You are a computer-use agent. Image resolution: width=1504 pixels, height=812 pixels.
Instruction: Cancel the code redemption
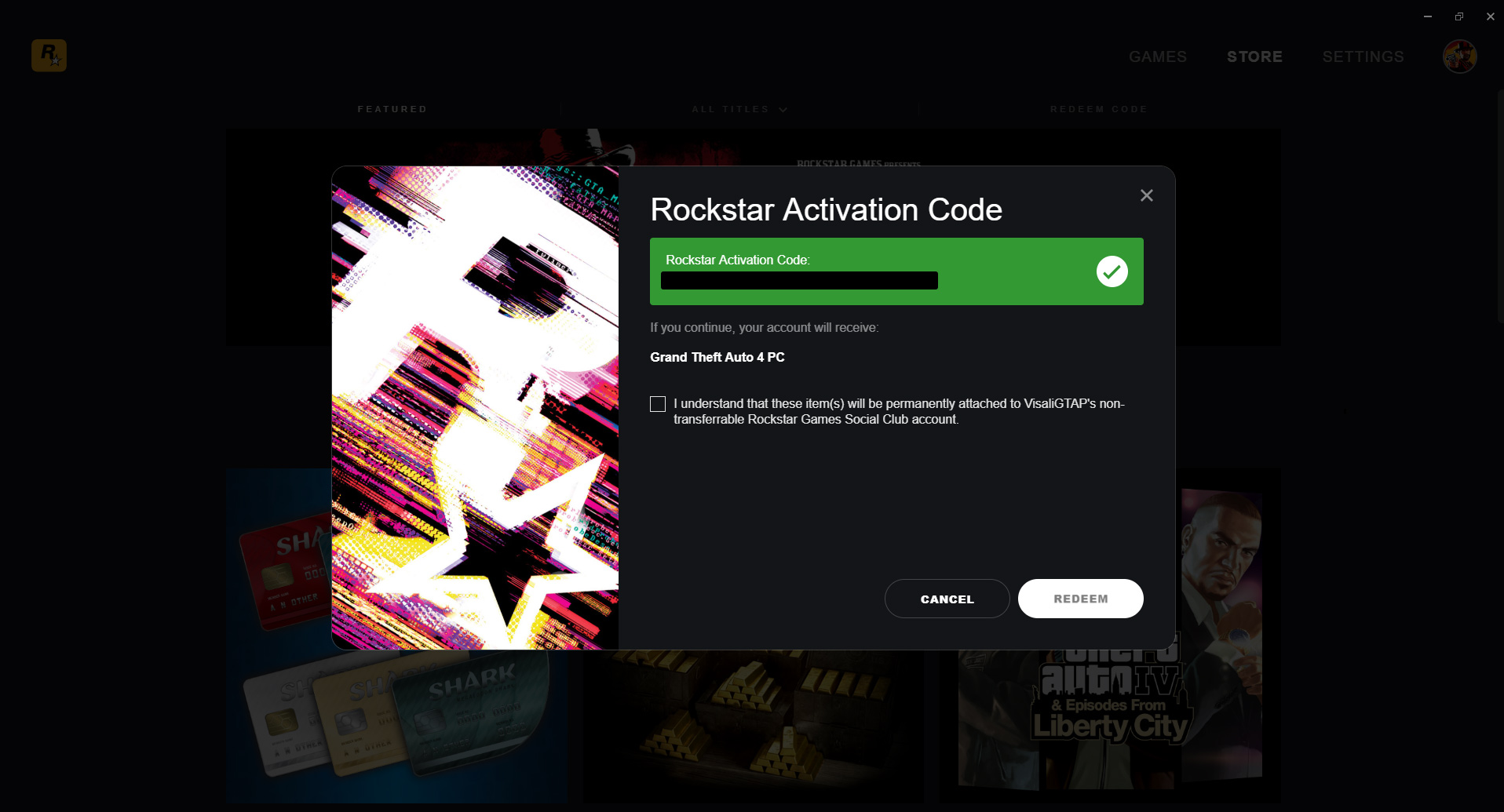click(x=947, y=599)
